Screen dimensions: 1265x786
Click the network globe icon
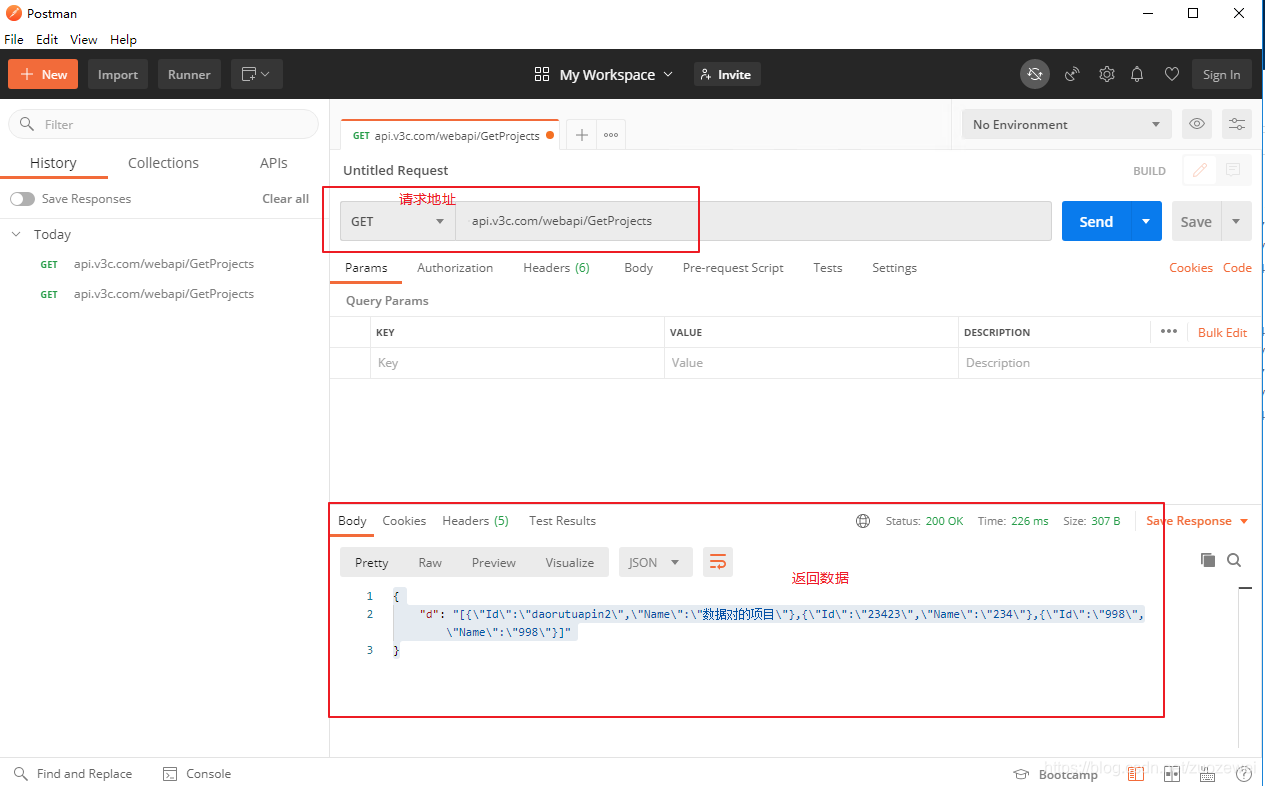863,521
